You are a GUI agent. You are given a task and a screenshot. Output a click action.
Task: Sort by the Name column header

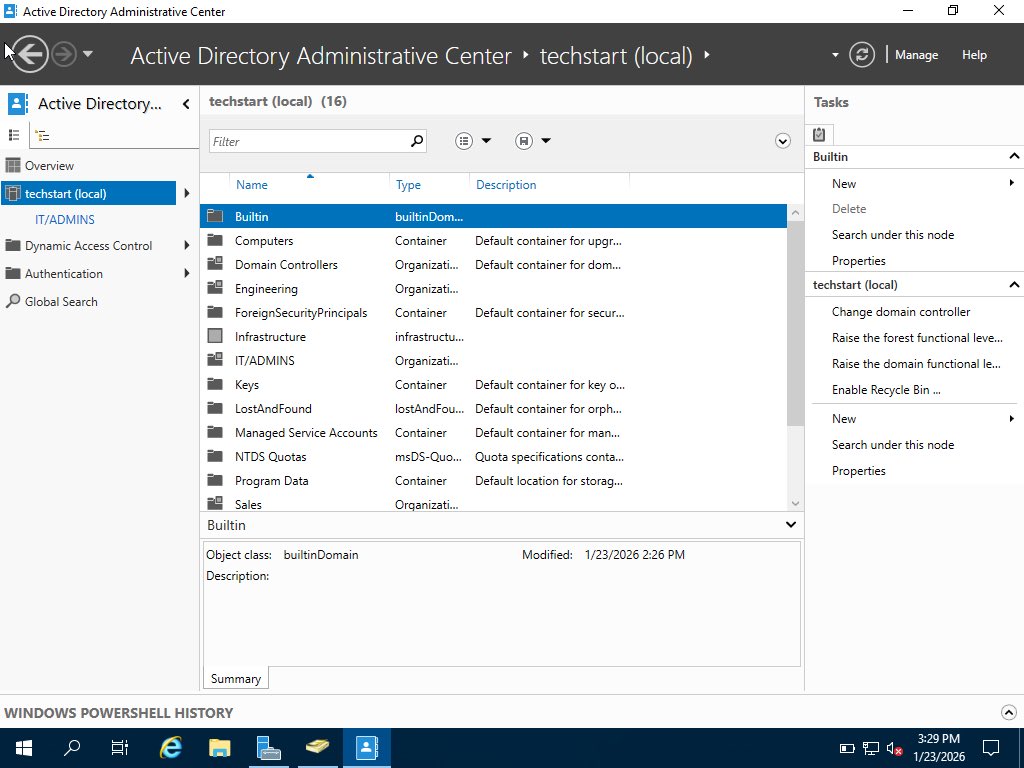coord(251,185)
